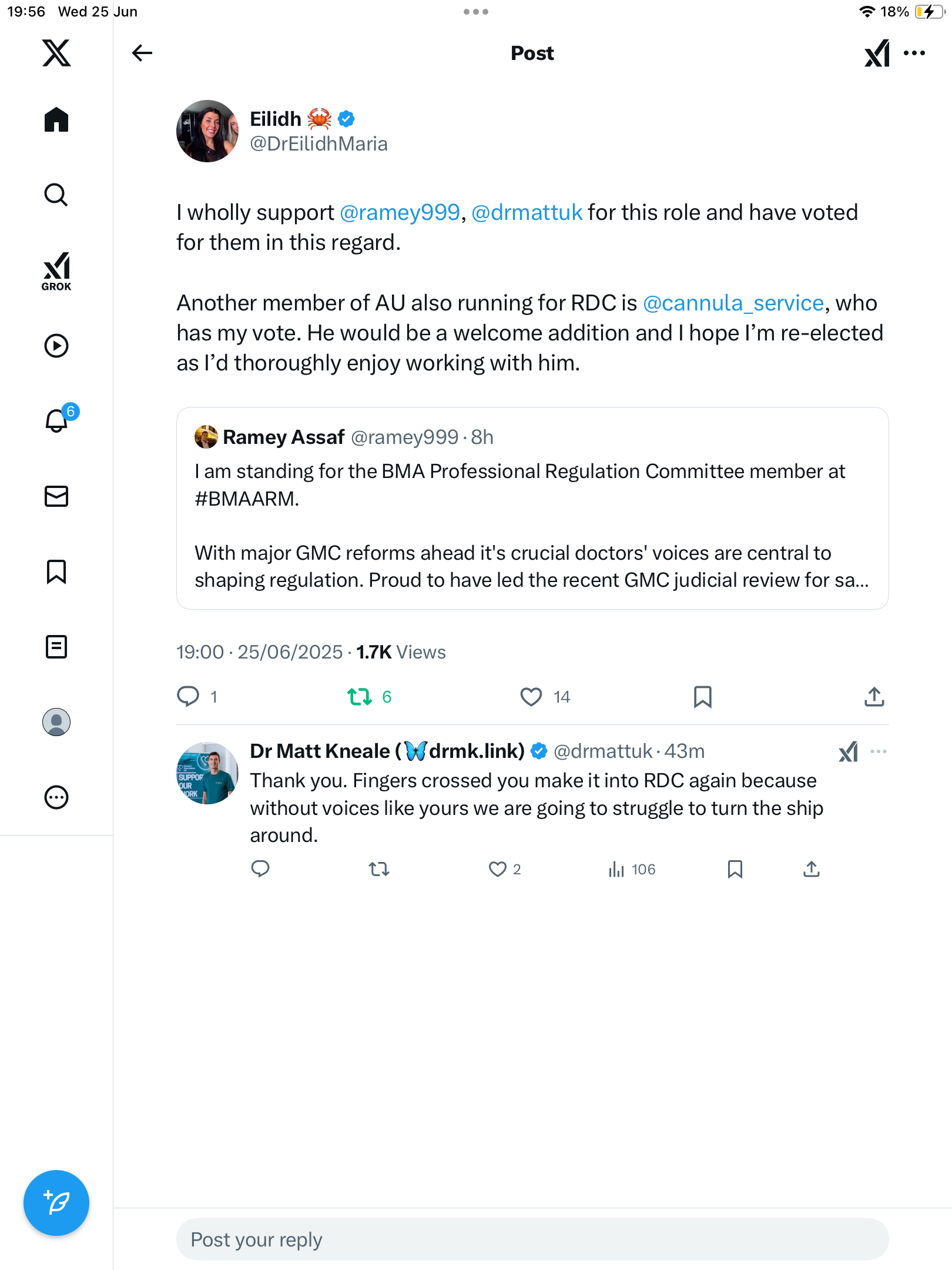Open the @cannula_service mention link

pyautogui.click(x=733, y=303)
